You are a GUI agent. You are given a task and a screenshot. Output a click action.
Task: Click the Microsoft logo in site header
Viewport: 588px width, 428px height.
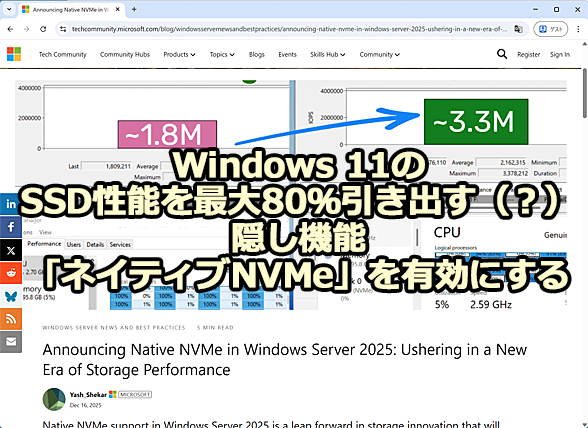click(x=14, y=54)
